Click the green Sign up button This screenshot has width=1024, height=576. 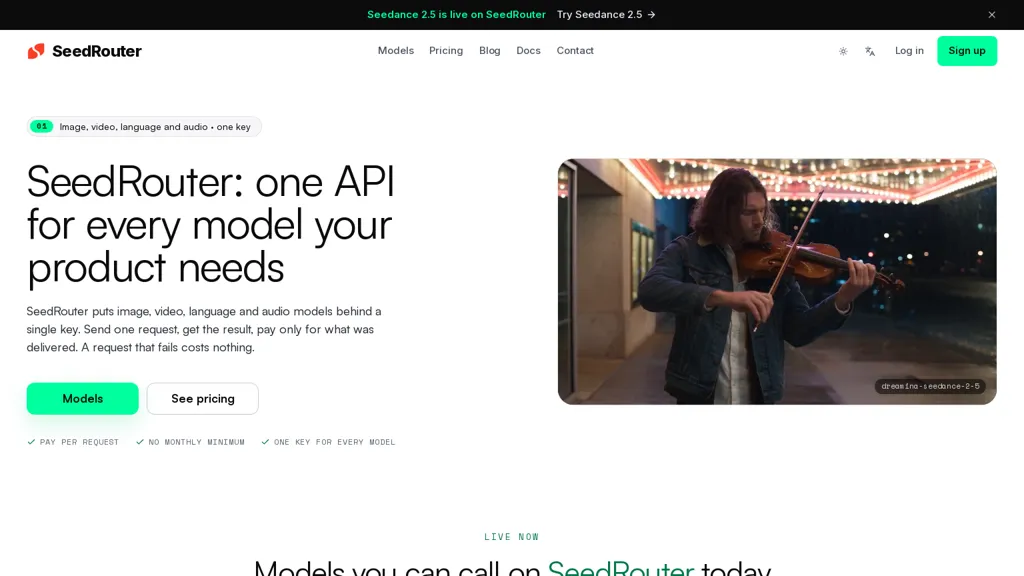tap(967, 51)
